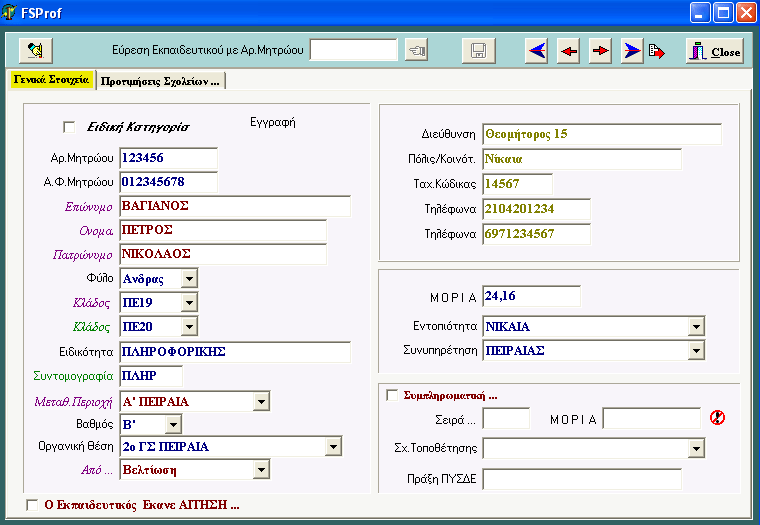Open the Συνυπηρέτηση dropdown showing ΠΕΙΡΑΙΑΣ
The image size is (760, 525).
[696, 351]
